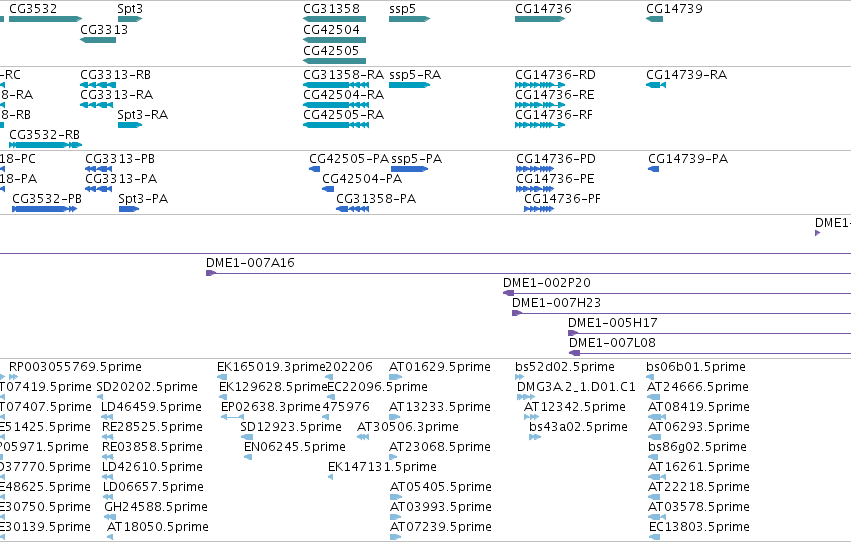Click EST SD20202.5prime

[100, 397]
